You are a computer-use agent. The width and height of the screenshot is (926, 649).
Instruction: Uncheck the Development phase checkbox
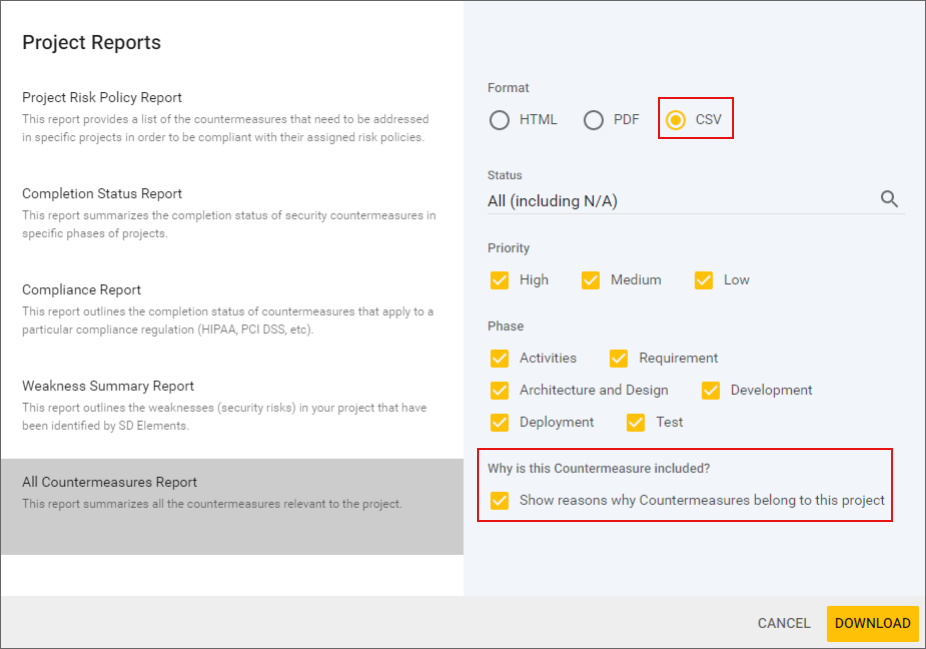click(711, 390)
